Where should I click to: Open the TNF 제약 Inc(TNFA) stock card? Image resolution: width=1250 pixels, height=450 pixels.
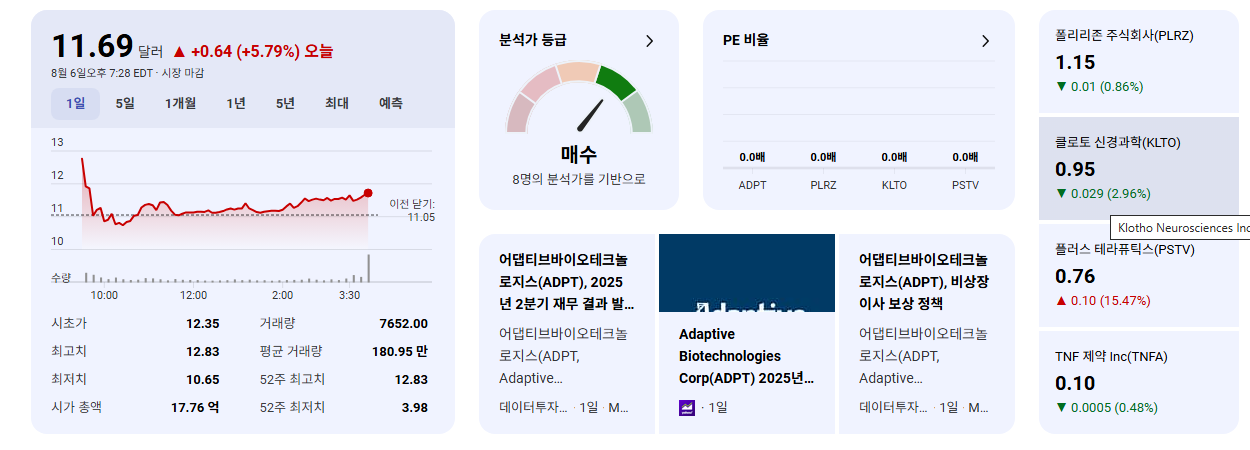click(1139, 382)
